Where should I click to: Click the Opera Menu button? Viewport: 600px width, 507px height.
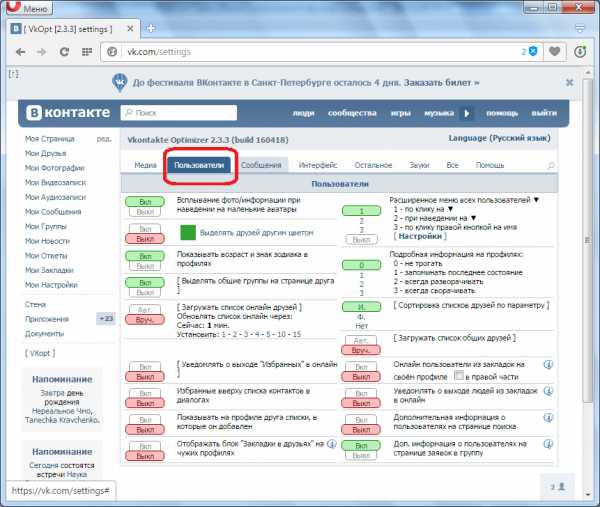point(30,8)
